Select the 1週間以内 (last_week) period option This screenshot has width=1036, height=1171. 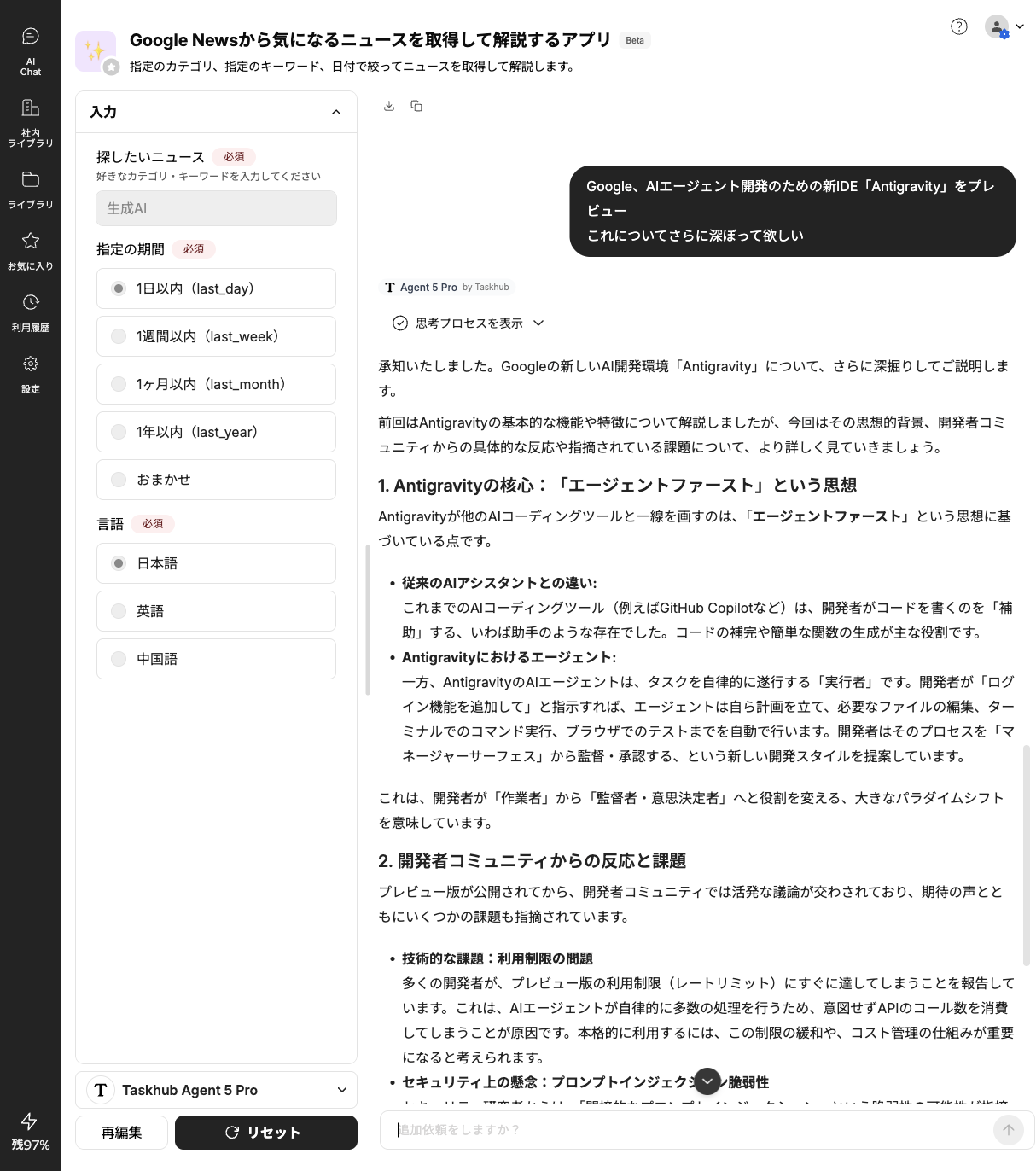(x=216, y=336)
